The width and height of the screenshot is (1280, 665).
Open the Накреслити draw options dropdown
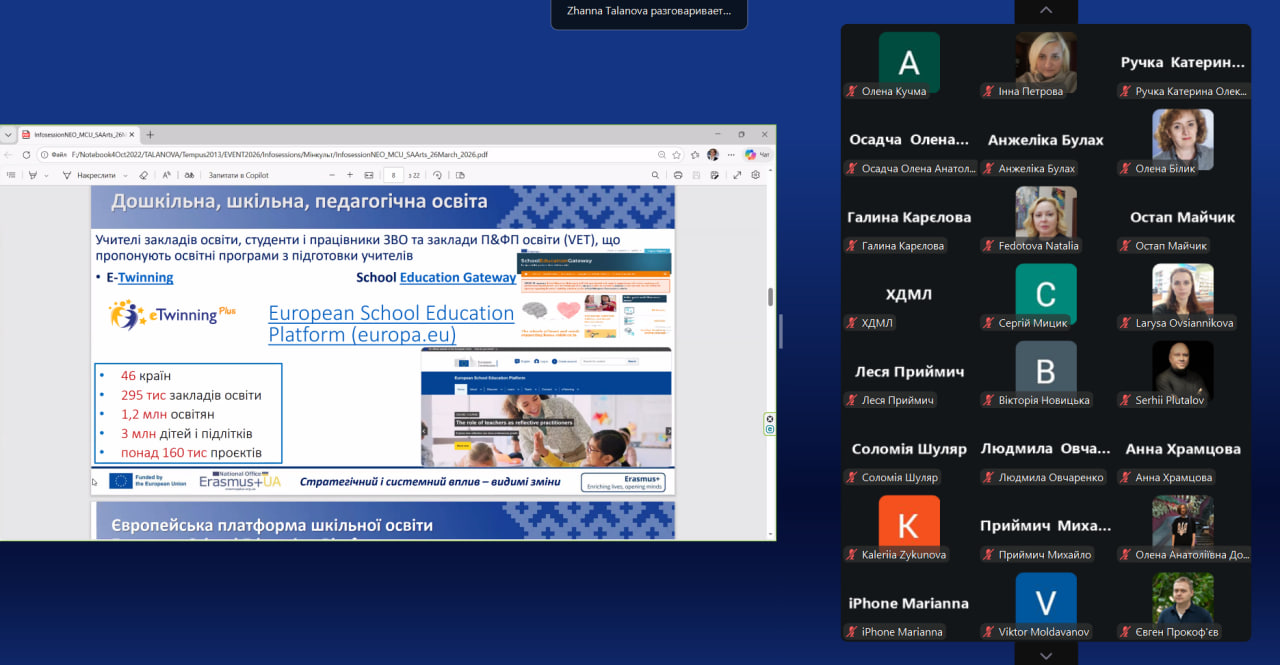tap(125, 175)
